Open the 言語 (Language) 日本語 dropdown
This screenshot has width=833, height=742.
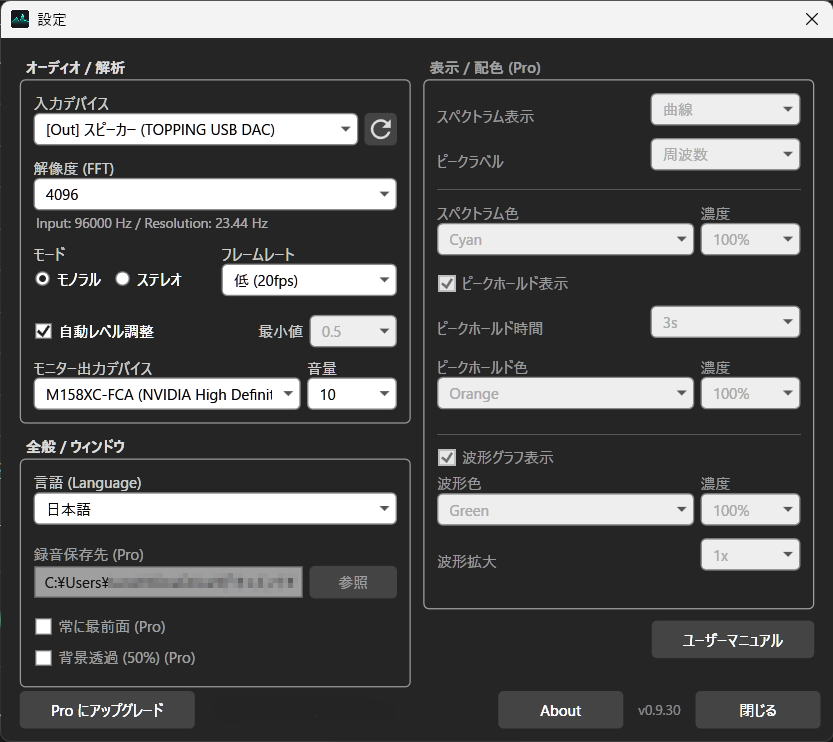coord(215,509)
